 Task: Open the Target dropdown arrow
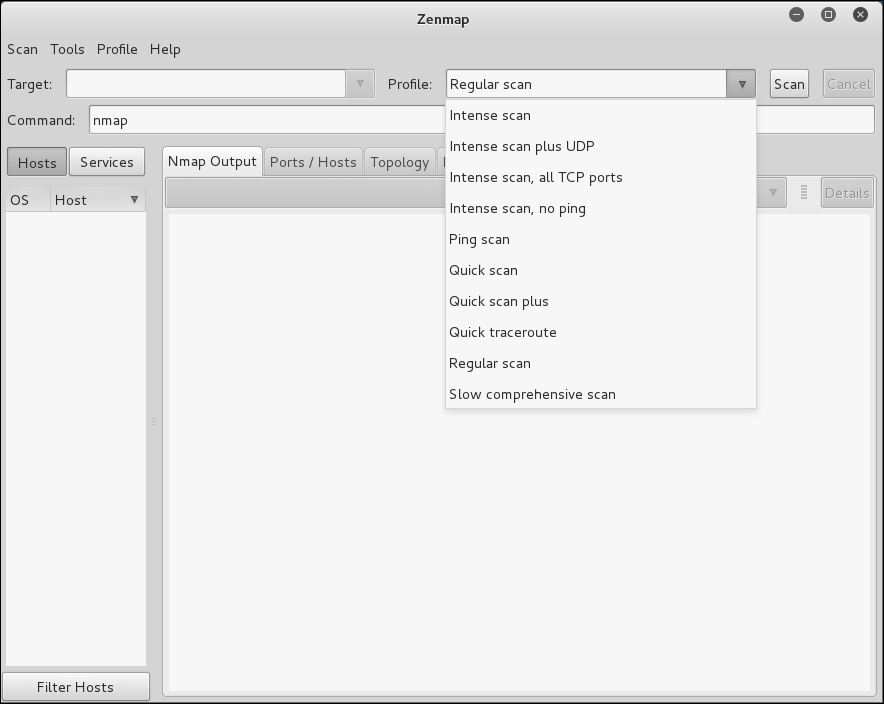pyautogui.click(x=359, y=84)
